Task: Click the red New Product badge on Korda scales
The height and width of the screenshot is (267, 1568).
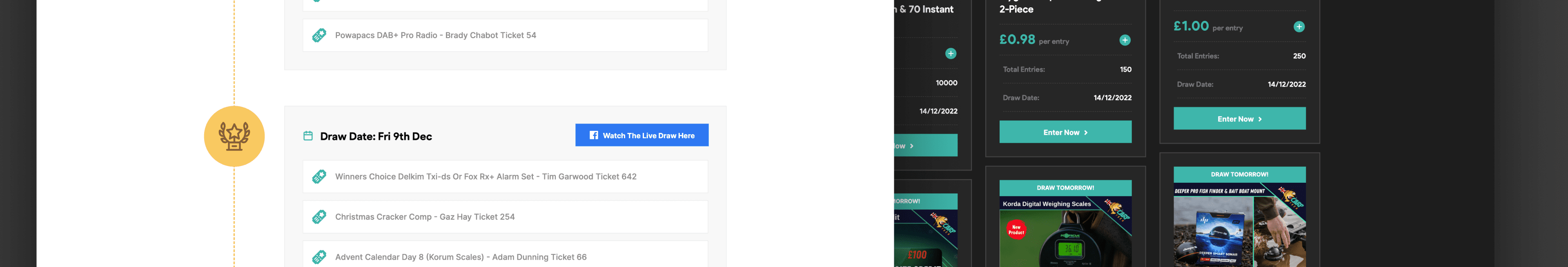Action: [1016, 230]
